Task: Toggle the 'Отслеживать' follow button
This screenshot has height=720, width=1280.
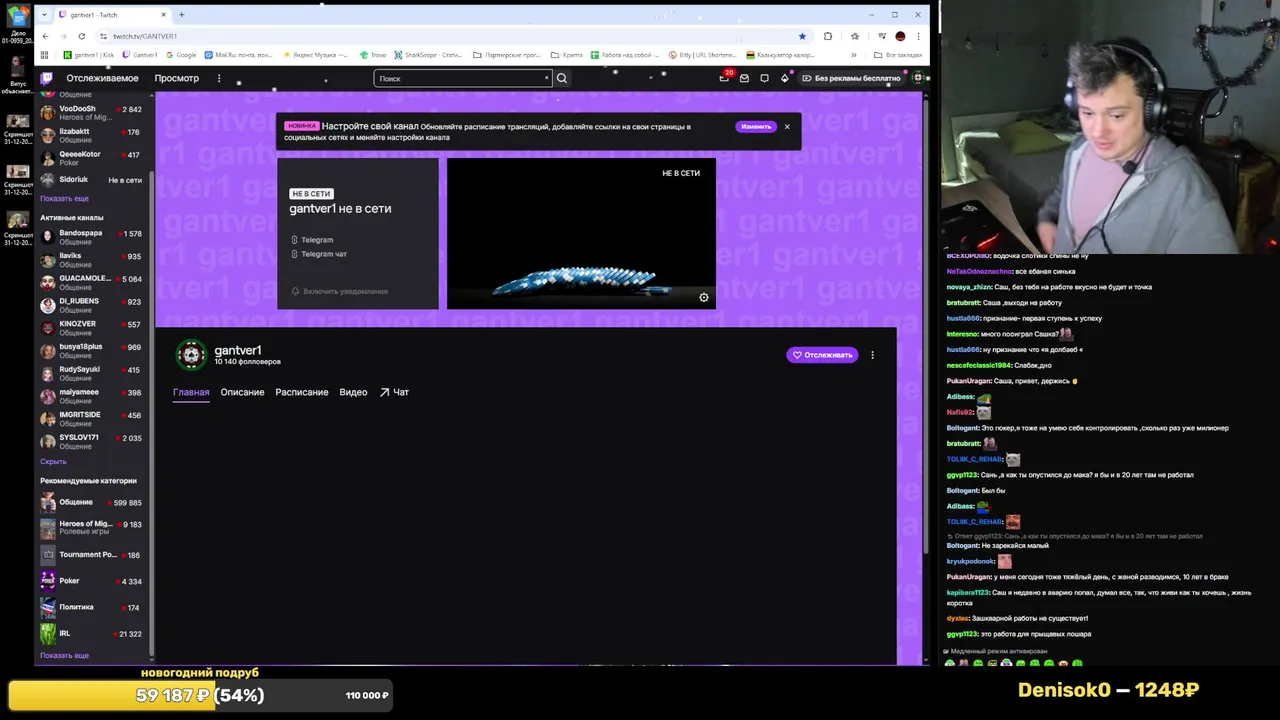Action: [x=822, y=355]
